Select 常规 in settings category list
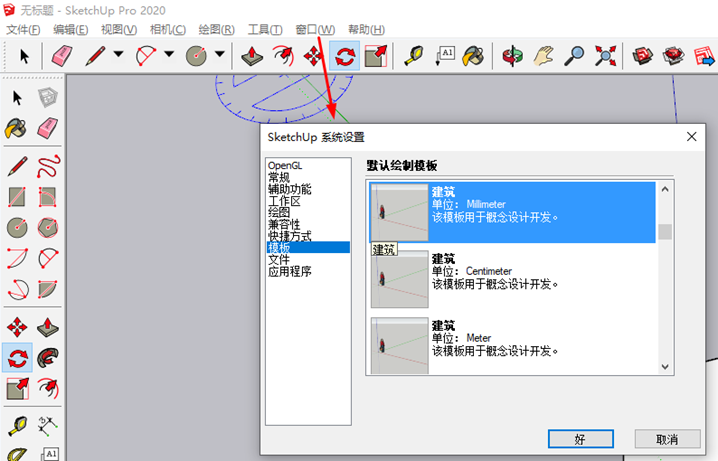Screen dimensions: 718x461 279,177
